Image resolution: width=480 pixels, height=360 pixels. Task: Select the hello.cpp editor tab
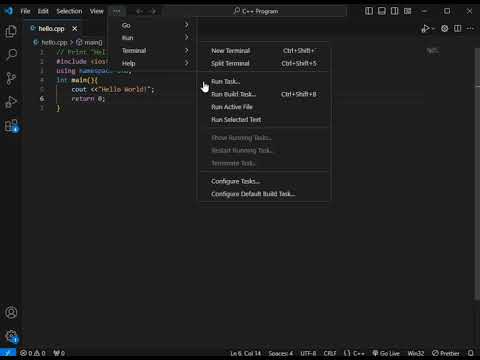(x=53, y=29)
